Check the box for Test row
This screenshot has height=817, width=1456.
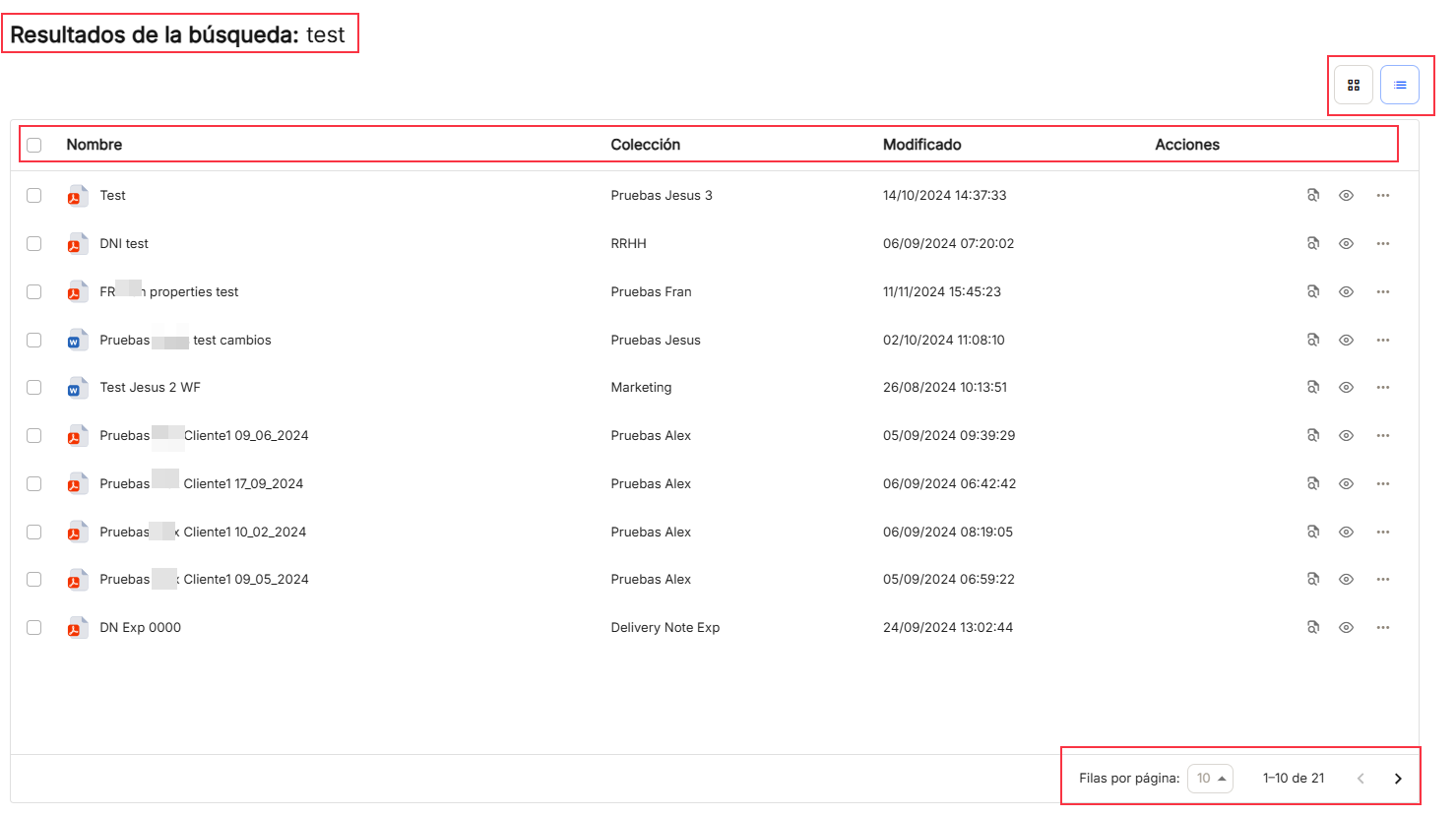pyautogui.click(x=34, y=195)
